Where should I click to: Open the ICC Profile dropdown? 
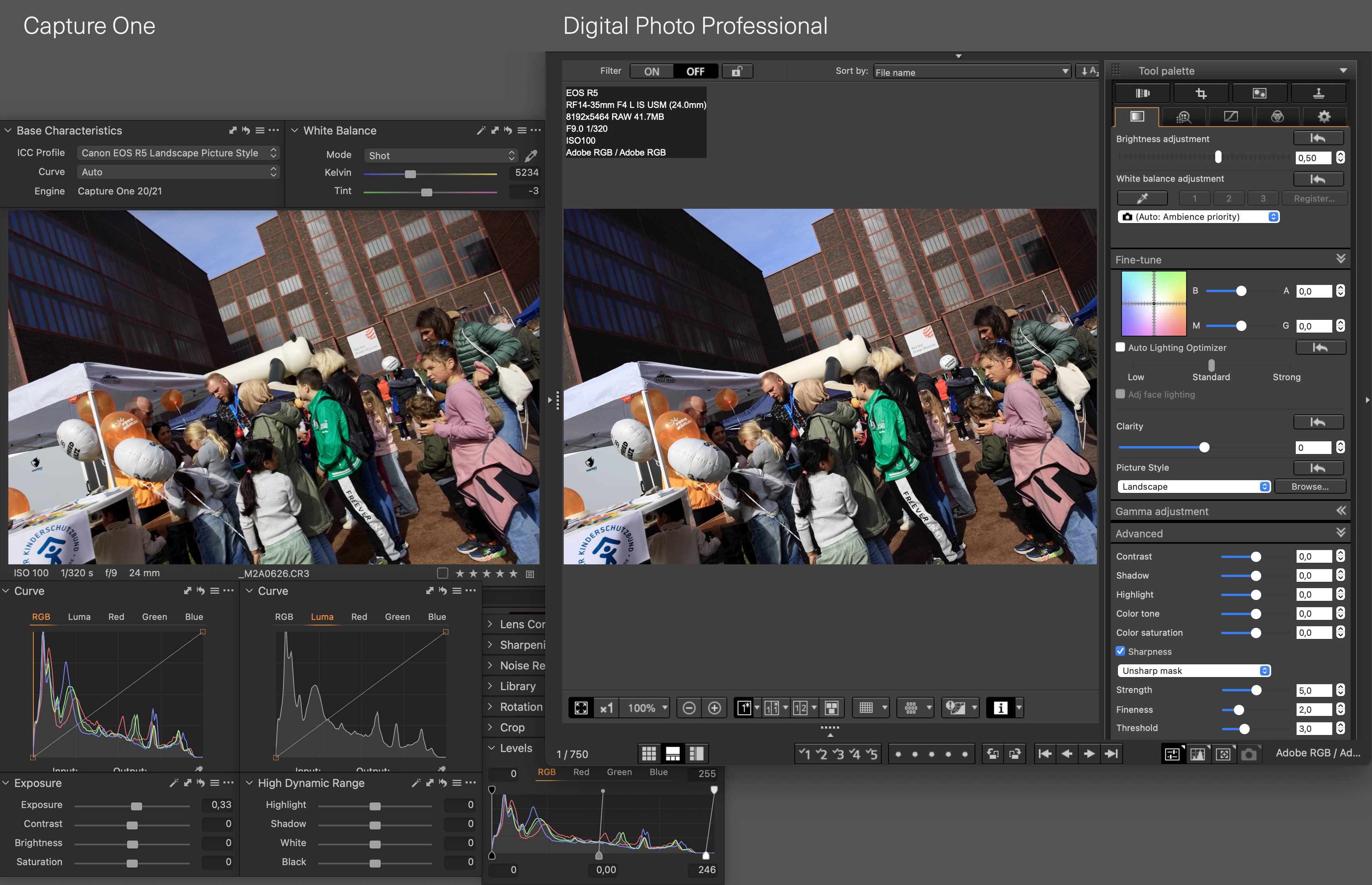pyautogui.click(x=178, y=153)
